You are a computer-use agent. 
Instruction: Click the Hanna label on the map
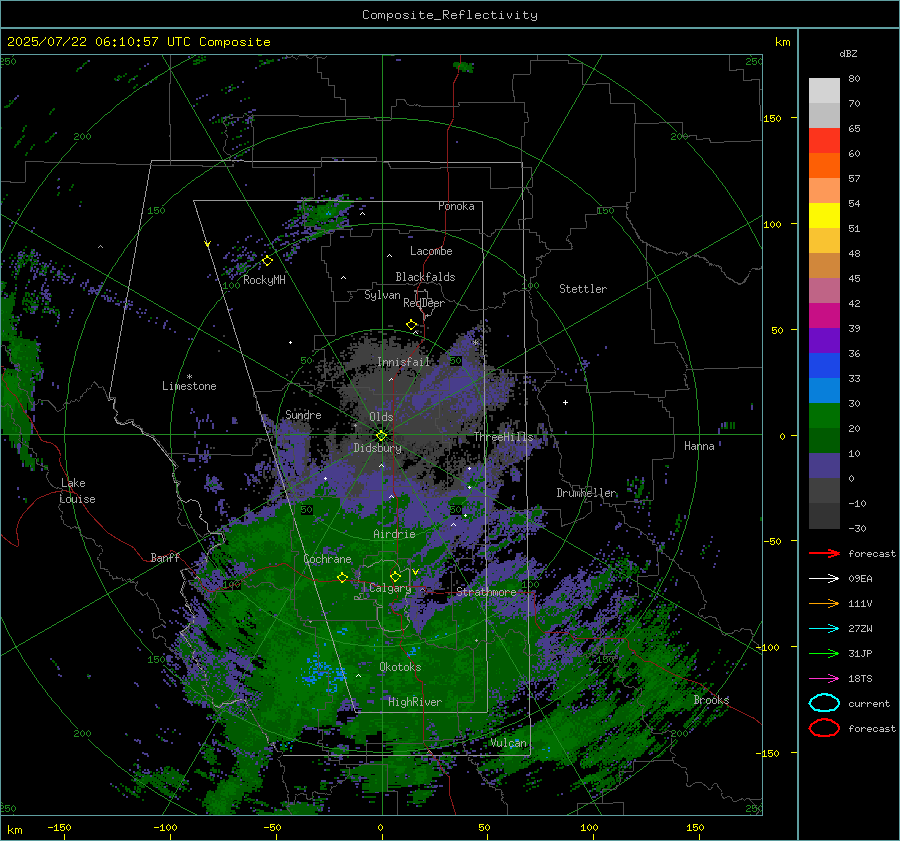pos(699,446)
